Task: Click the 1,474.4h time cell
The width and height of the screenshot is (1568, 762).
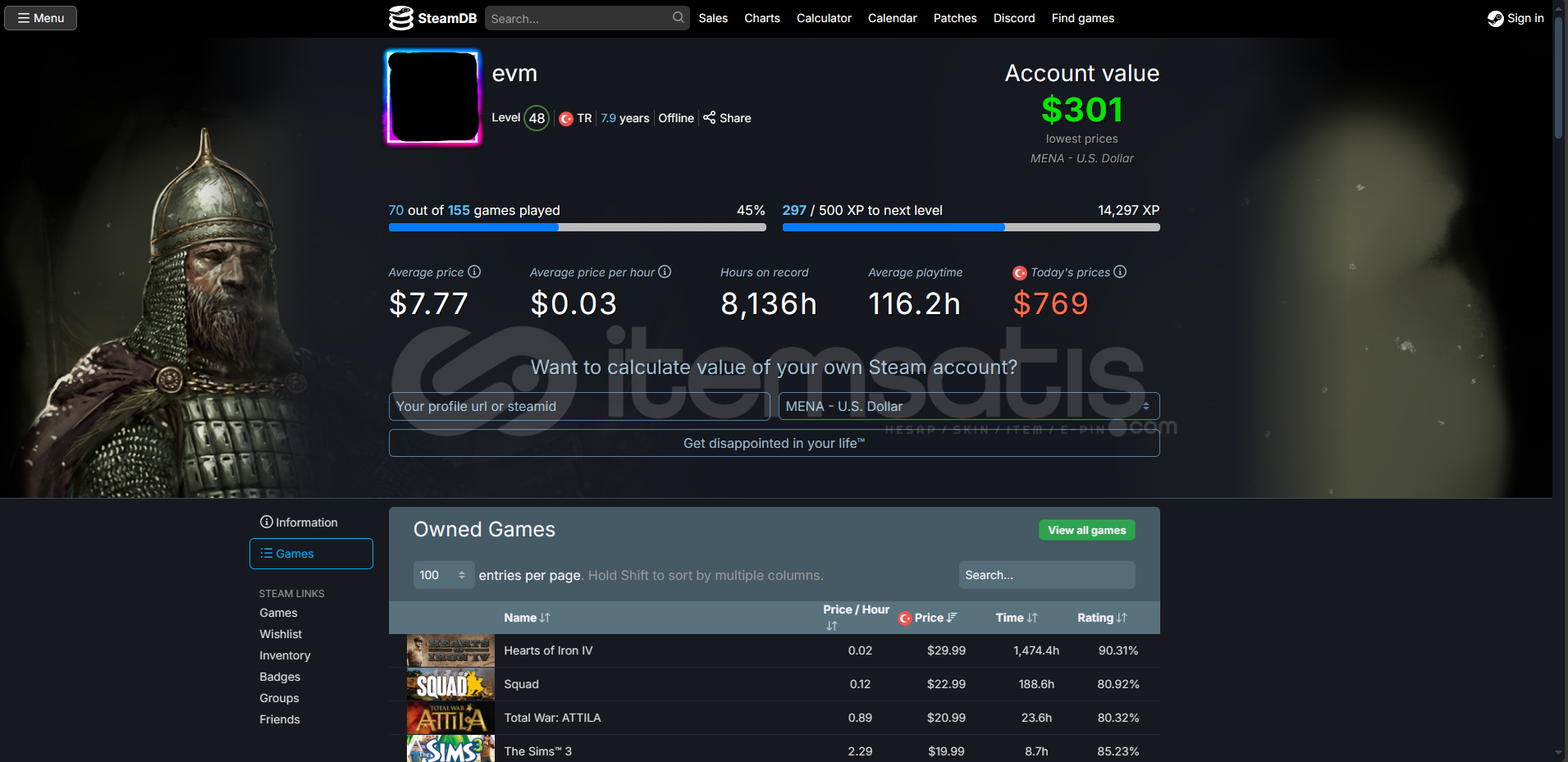Action: (1036, 650)
